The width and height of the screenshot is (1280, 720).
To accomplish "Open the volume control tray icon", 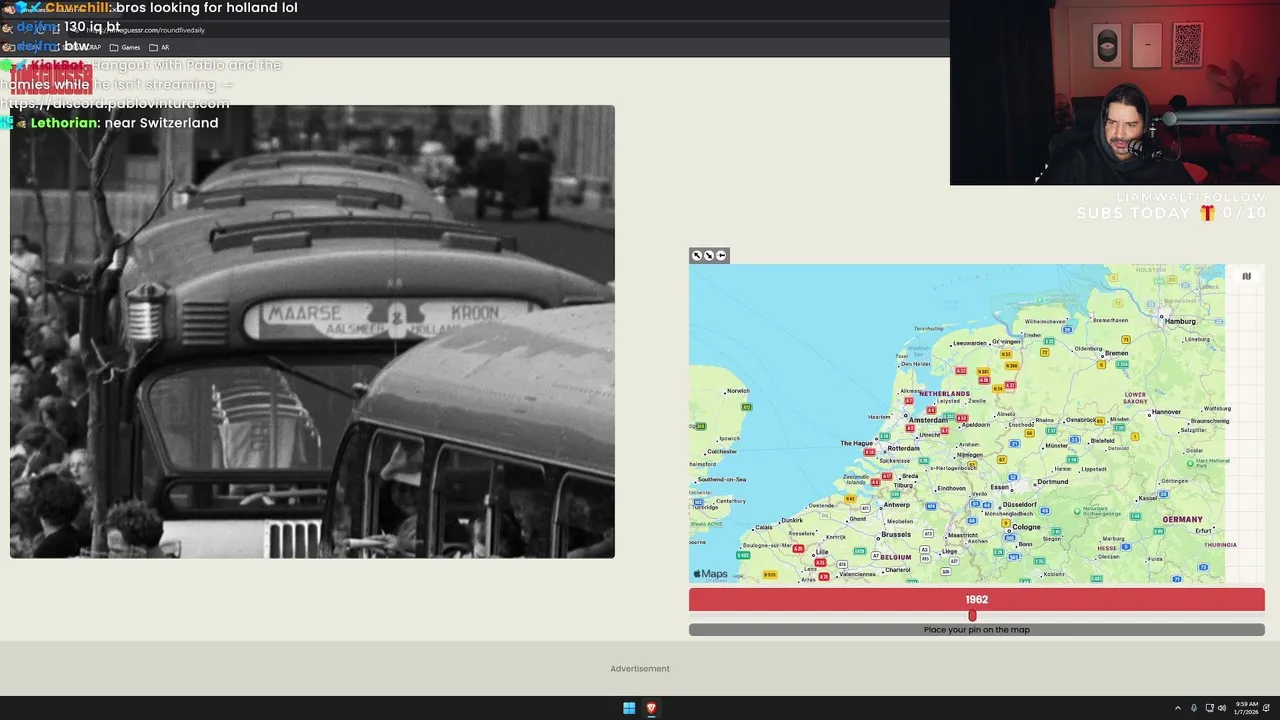I will 1222,709.
